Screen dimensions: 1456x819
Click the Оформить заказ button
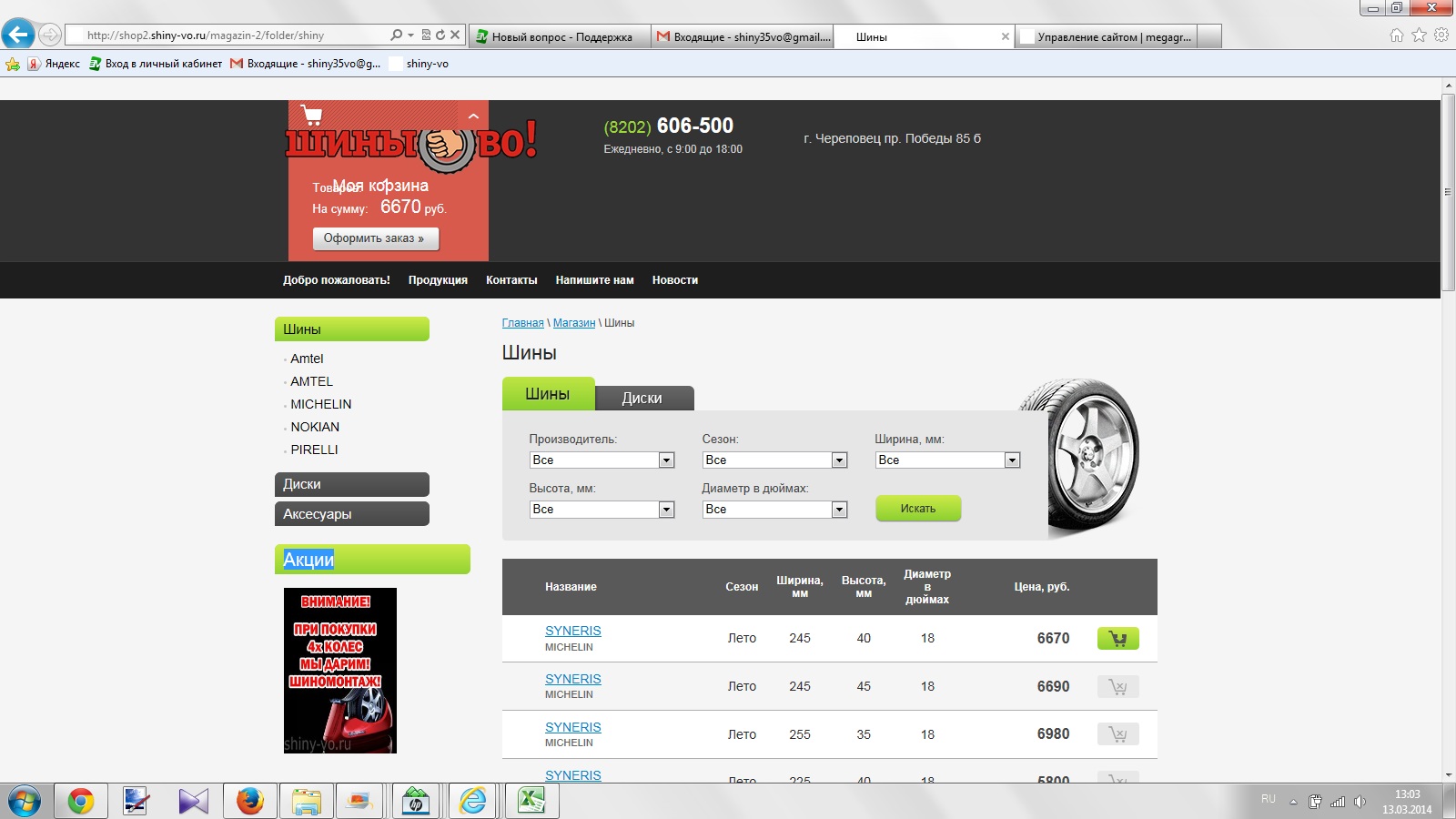[x=376, y=238]
